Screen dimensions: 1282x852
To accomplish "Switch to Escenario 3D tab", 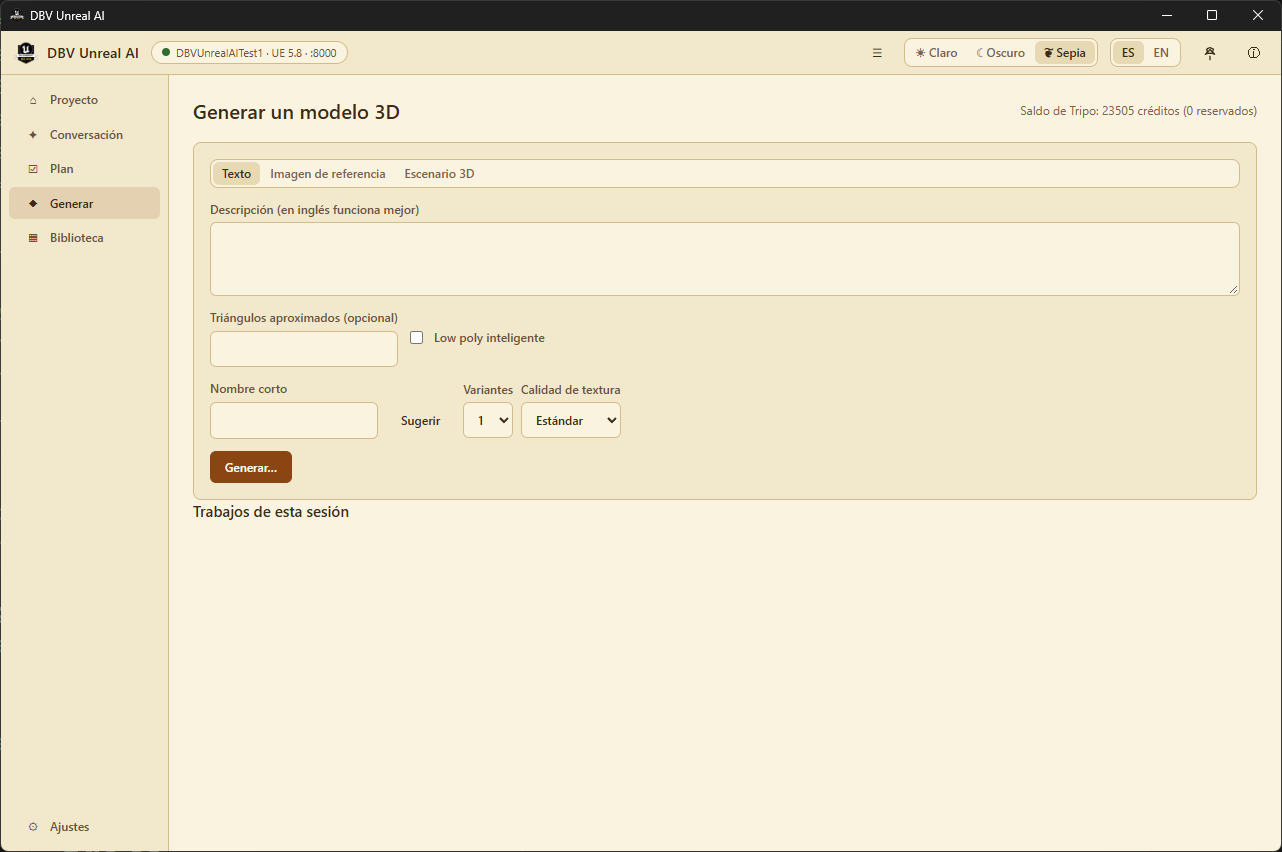I will 439,174.
